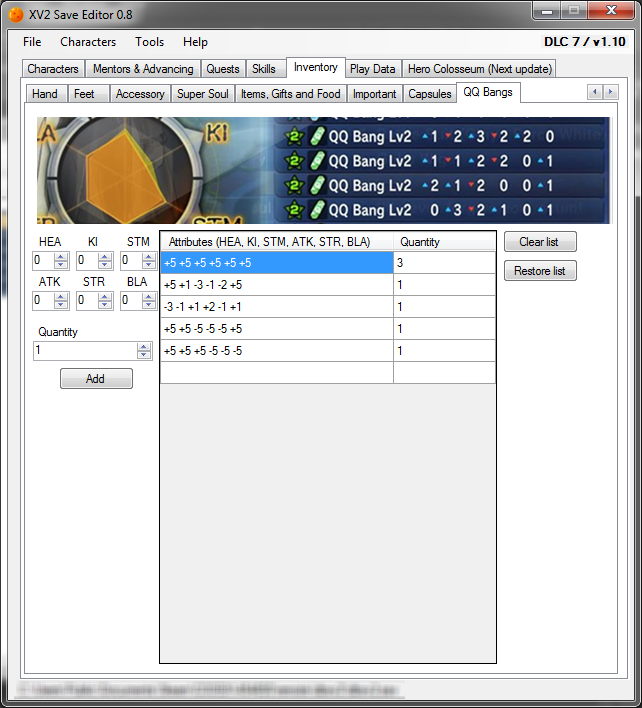Increase the BLA value with up arrow

pyautogui.click(x=149, y=296)
